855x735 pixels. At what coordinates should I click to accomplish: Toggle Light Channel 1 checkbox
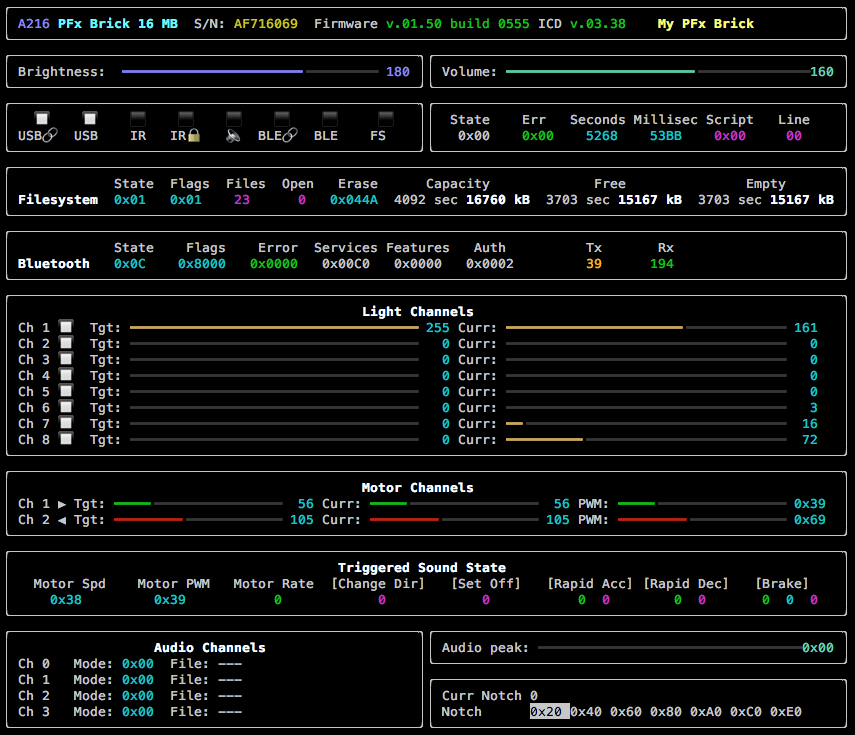(x=66, y=327)
